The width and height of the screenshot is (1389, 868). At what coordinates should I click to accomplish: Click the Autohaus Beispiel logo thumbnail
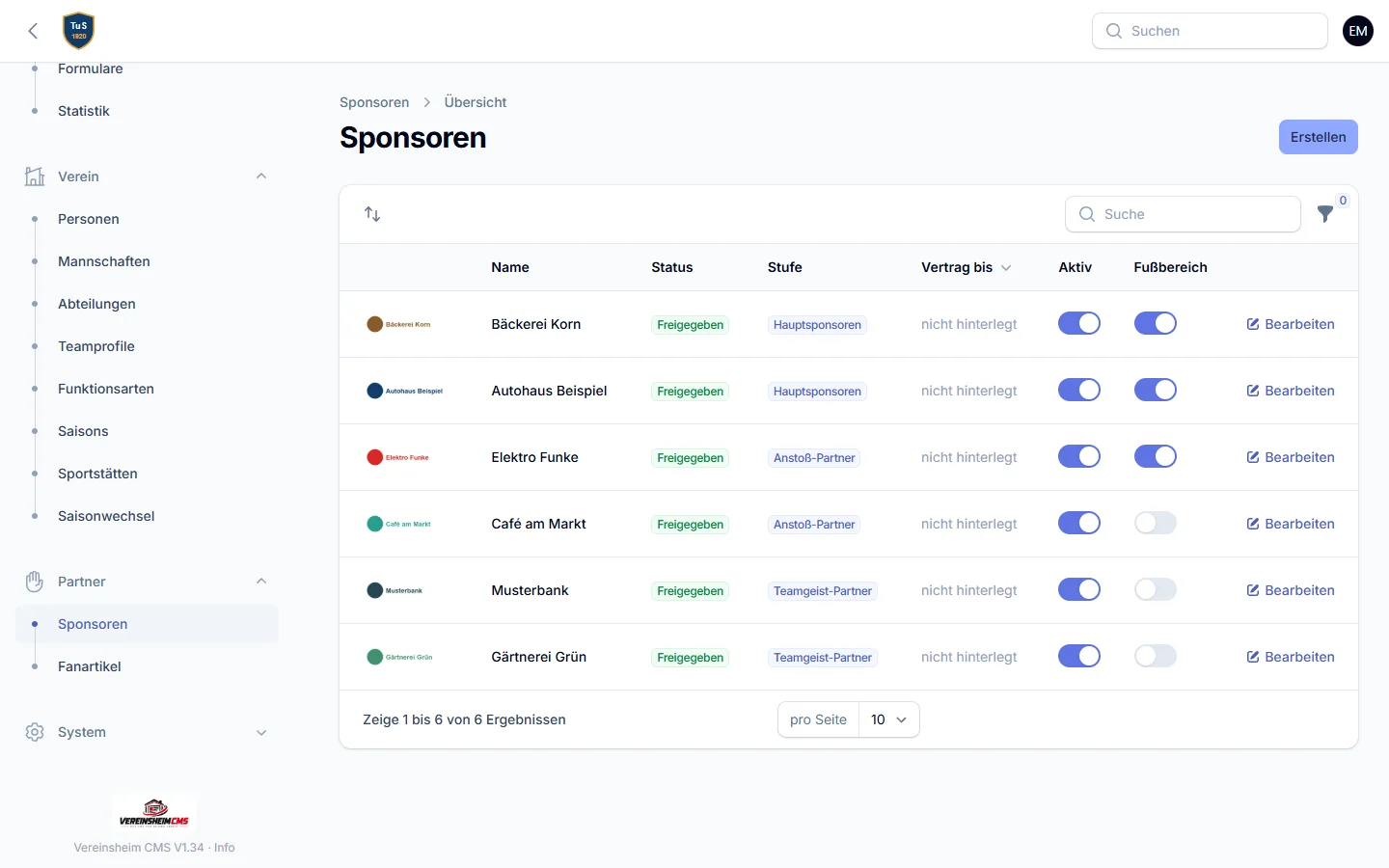point(405,391)
